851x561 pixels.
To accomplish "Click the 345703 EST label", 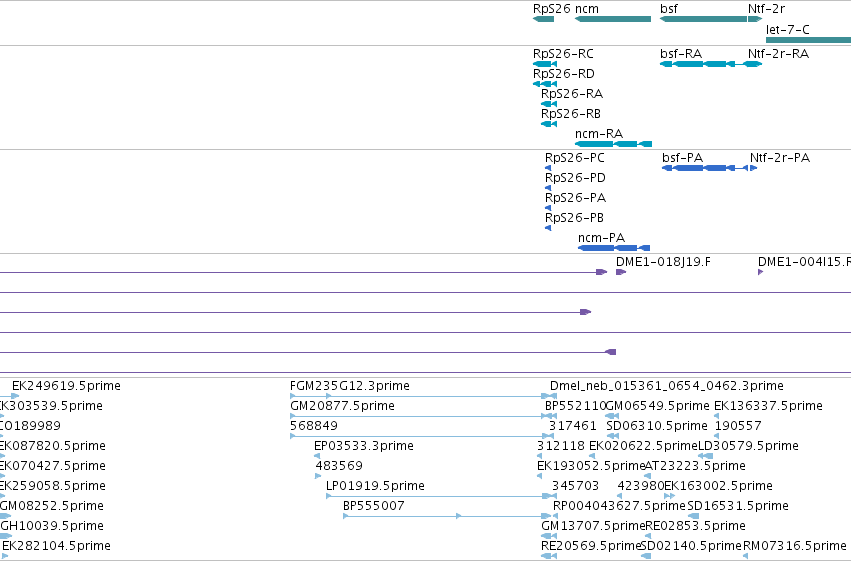I will tap(575, 486).
